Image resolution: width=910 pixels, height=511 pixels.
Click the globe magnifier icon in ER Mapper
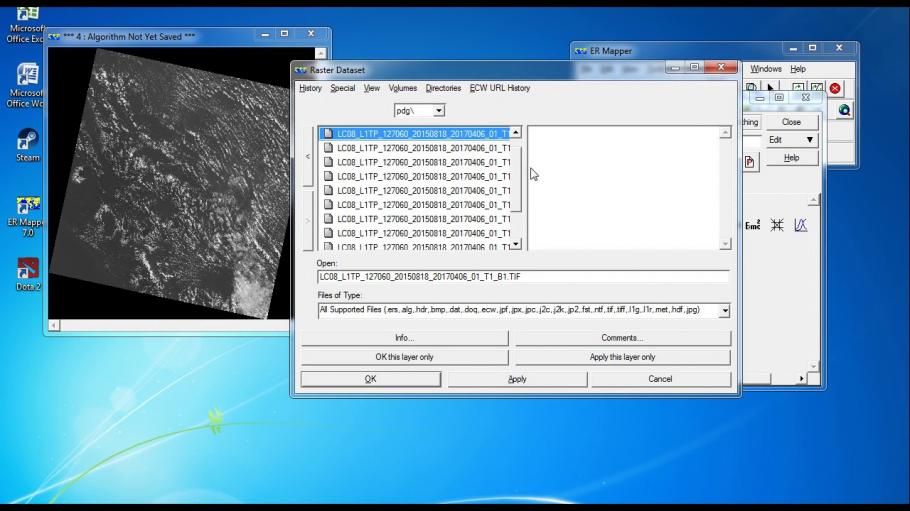click(844, 110)
